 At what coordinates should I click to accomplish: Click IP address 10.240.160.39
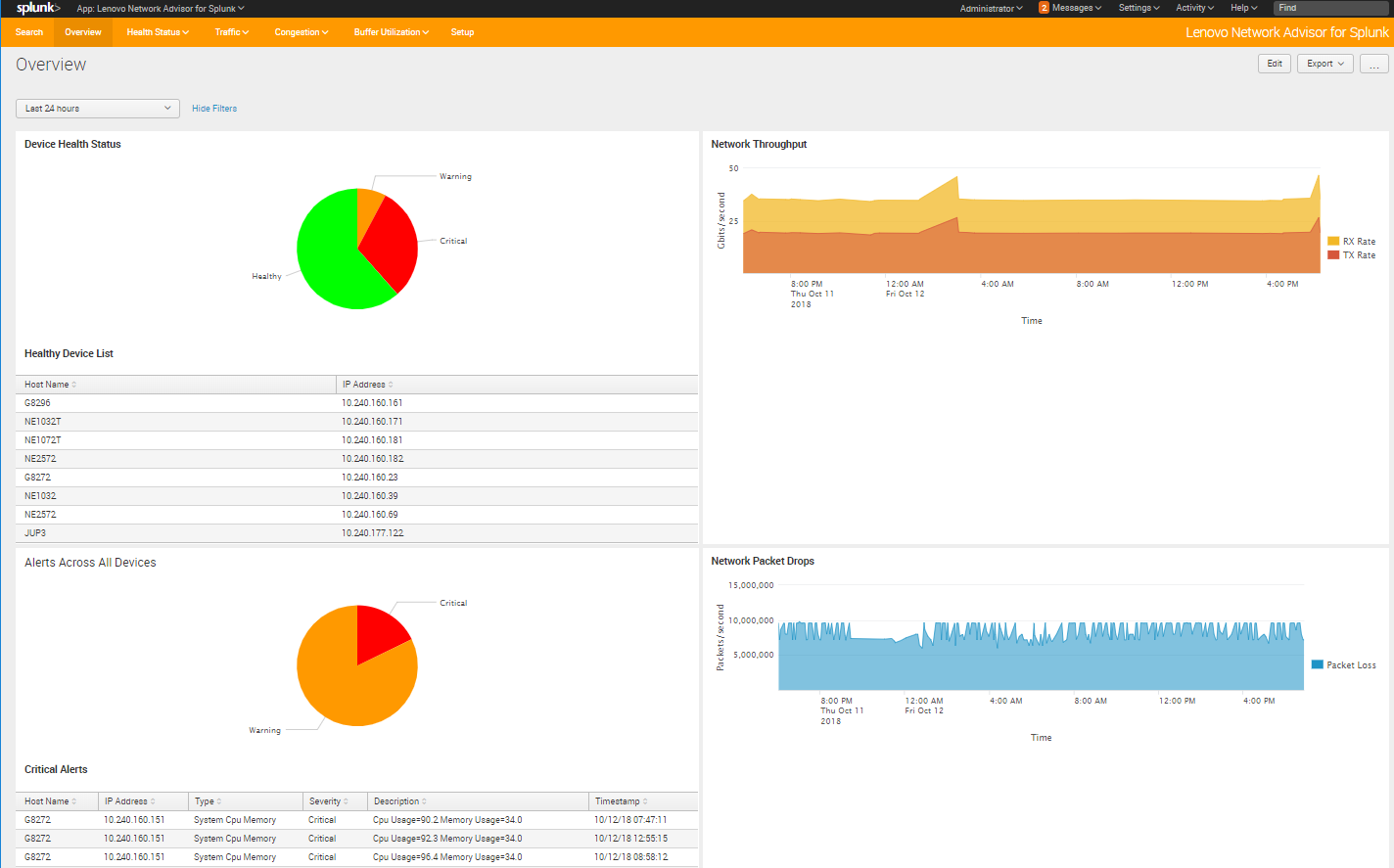click(370, 496)
